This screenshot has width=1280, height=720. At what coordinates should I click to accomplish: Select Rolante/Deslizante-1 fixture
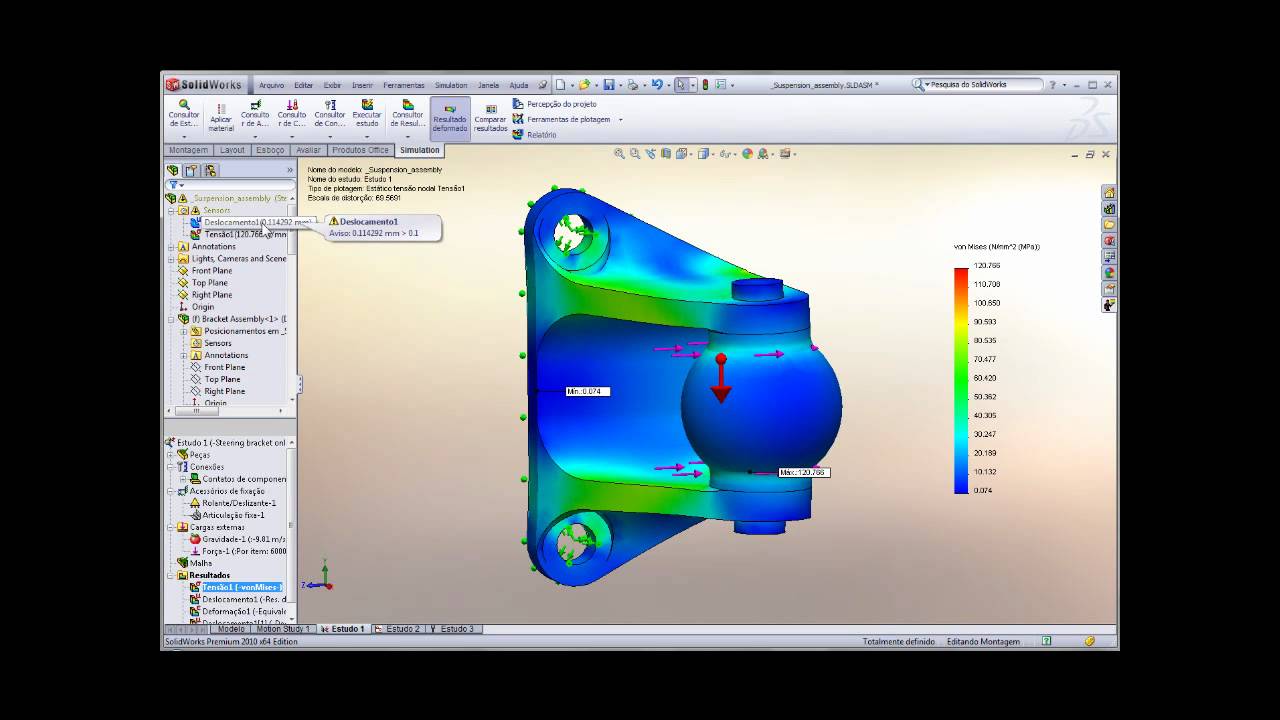[x=232, y=503]
